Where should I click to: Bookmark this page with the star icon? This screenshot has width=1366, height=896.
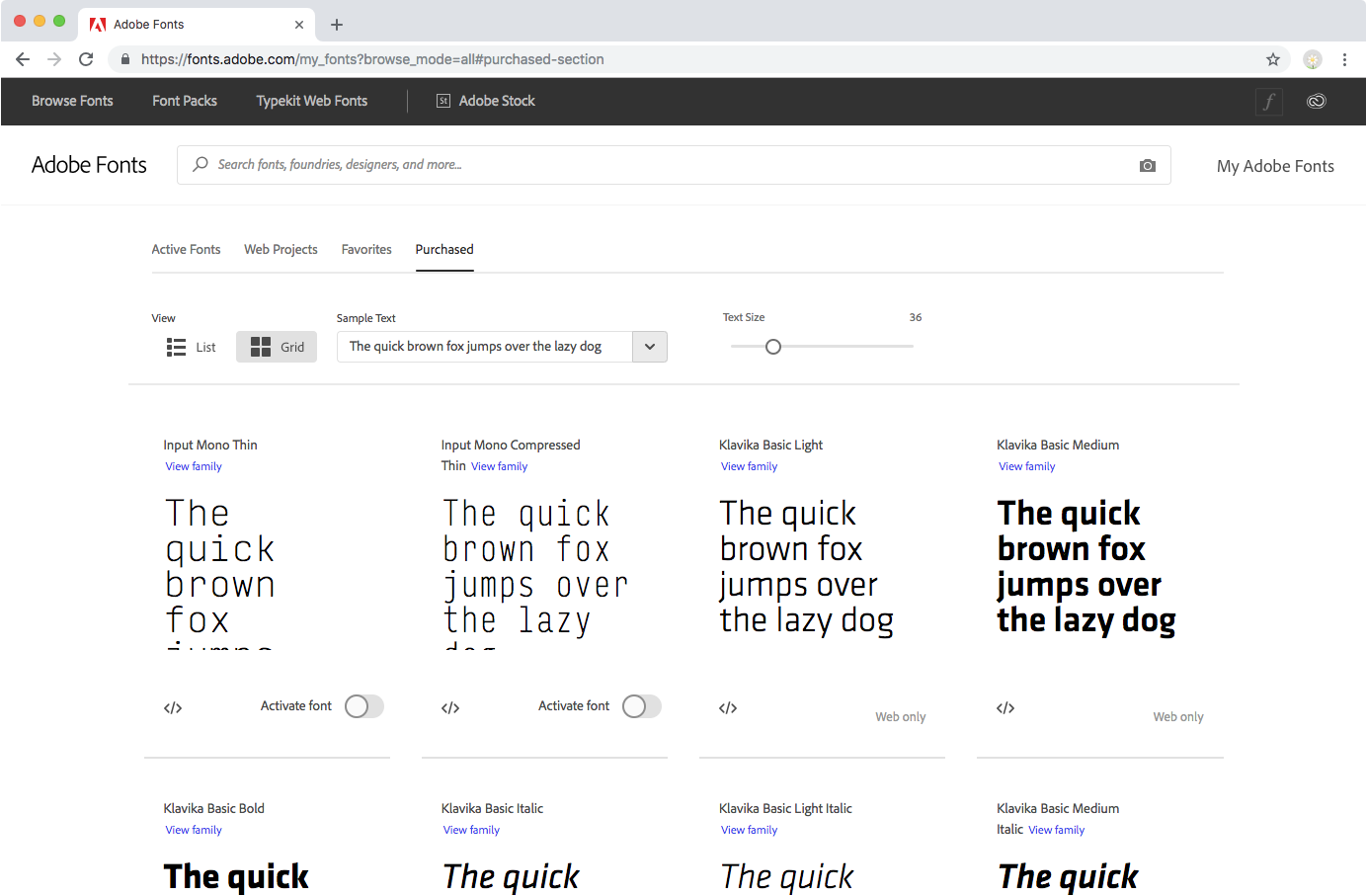(1273, 59)
